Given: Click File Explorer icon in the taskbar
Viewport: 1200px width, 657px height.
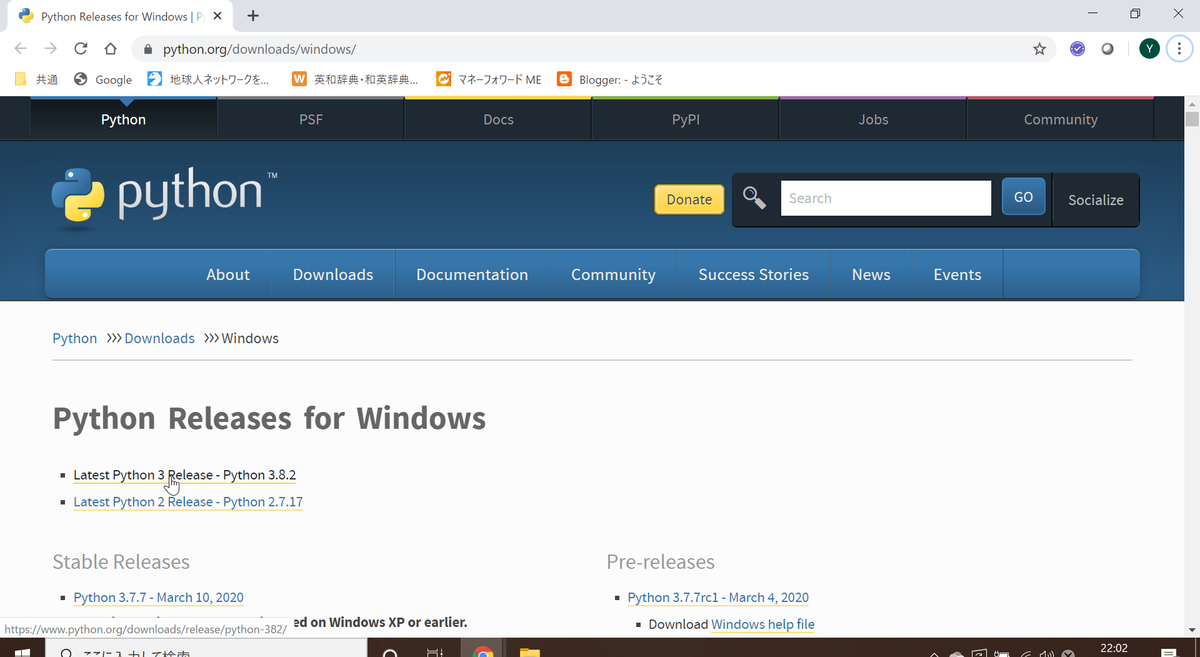Looking at the screenshot, I should 530,652.
